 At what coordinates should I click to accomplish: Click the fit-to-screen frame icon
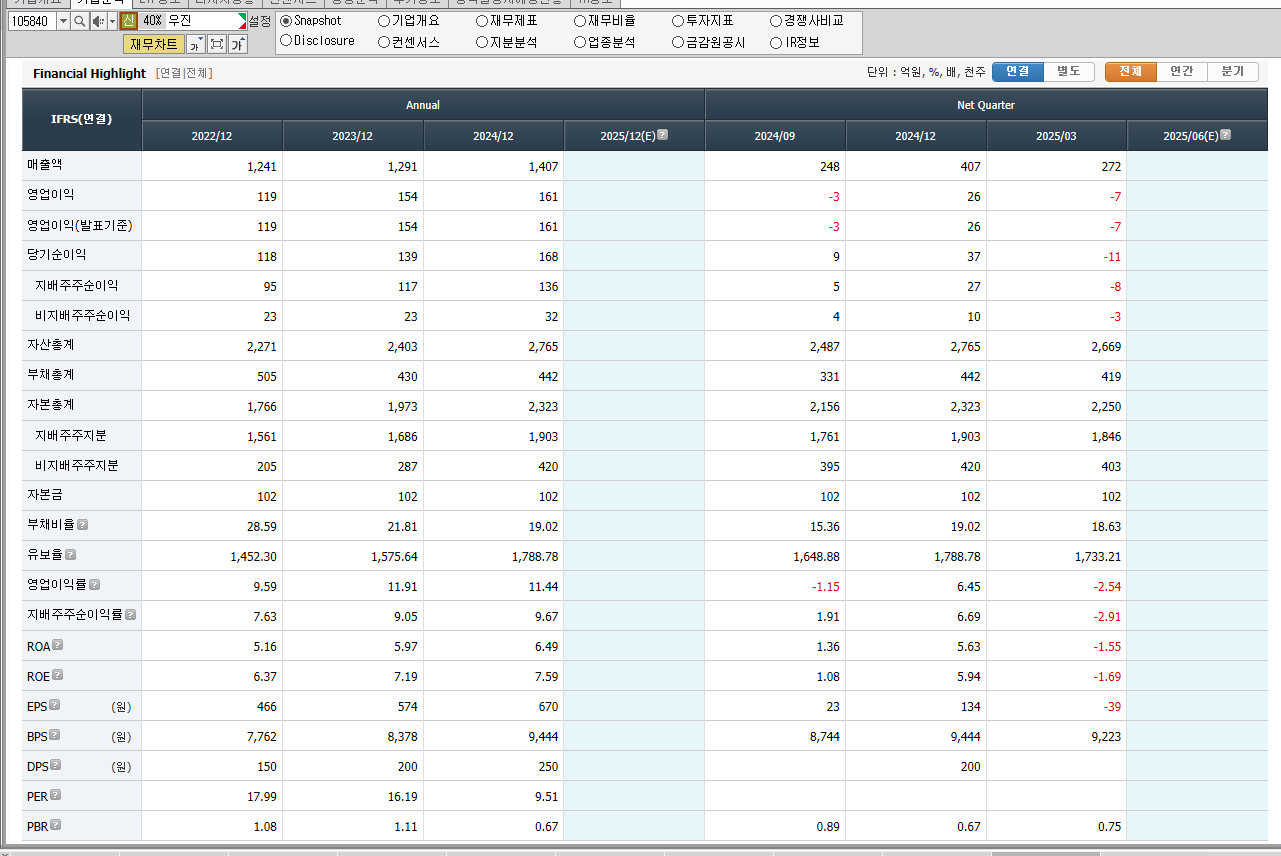tap(216, 44)
